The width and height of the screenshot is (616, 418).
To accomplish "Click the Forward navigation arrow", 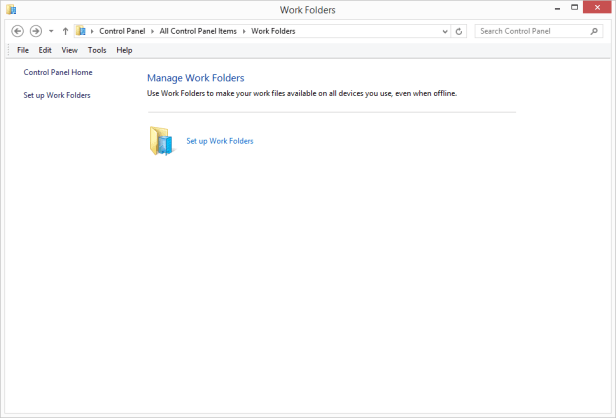I will [x=35, y=31].
